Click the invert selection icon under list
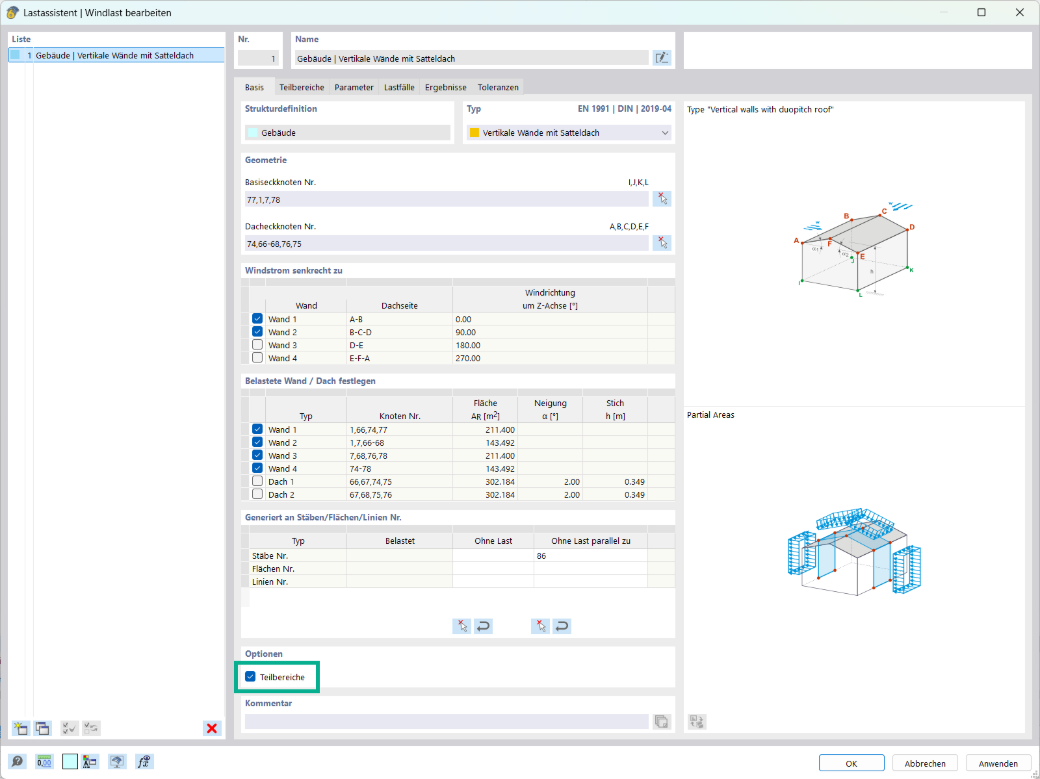 (91, 728)
